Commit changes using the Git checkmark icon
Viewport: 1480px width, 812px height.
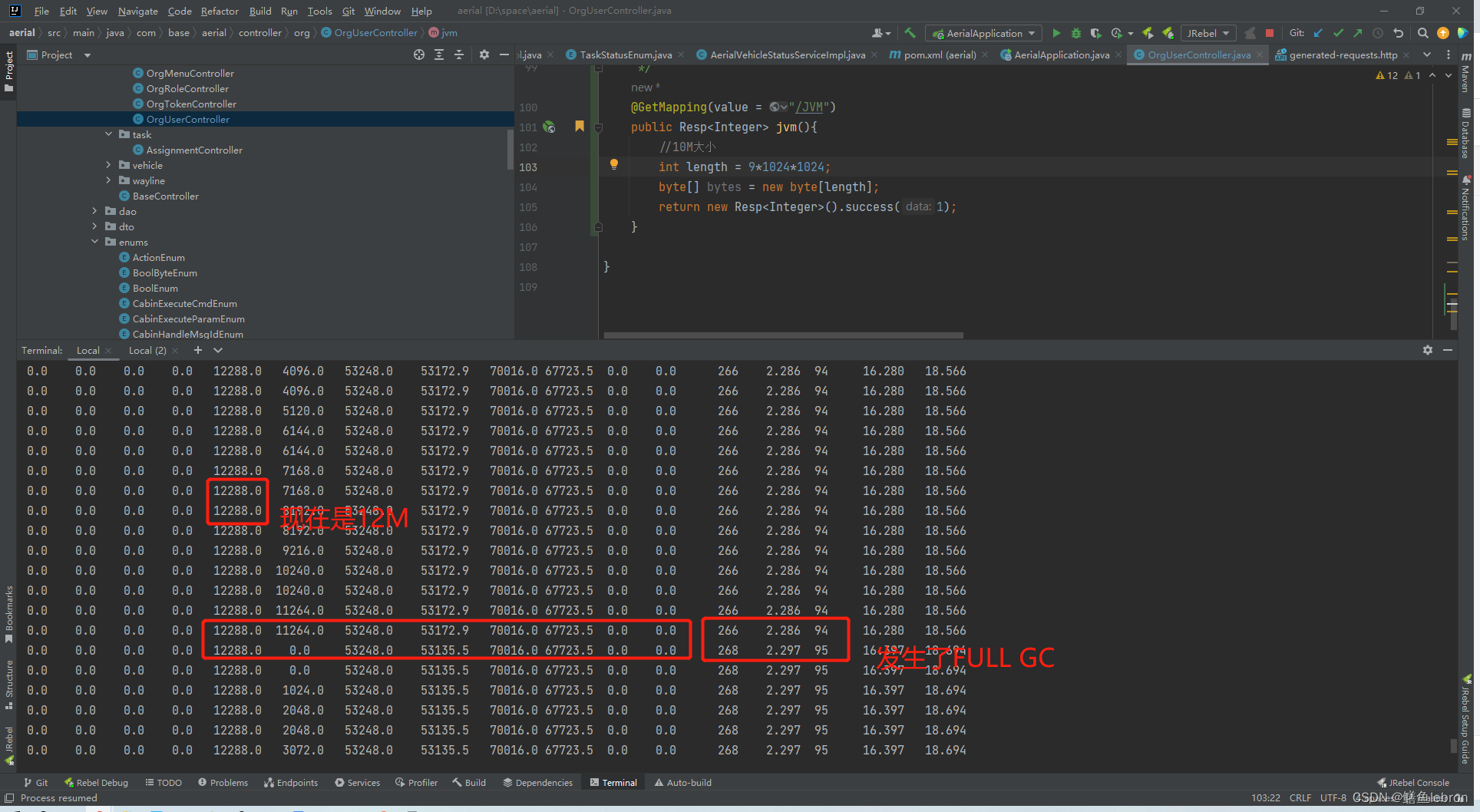1338,33
